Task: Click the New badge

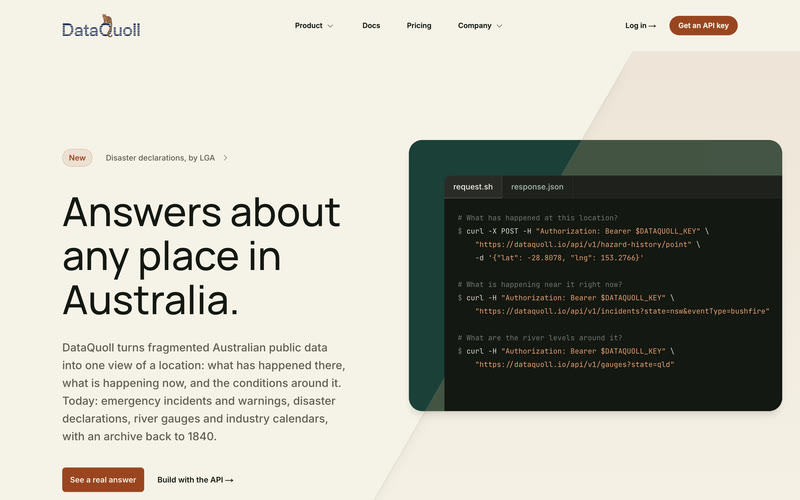Action: click(77, 158)
